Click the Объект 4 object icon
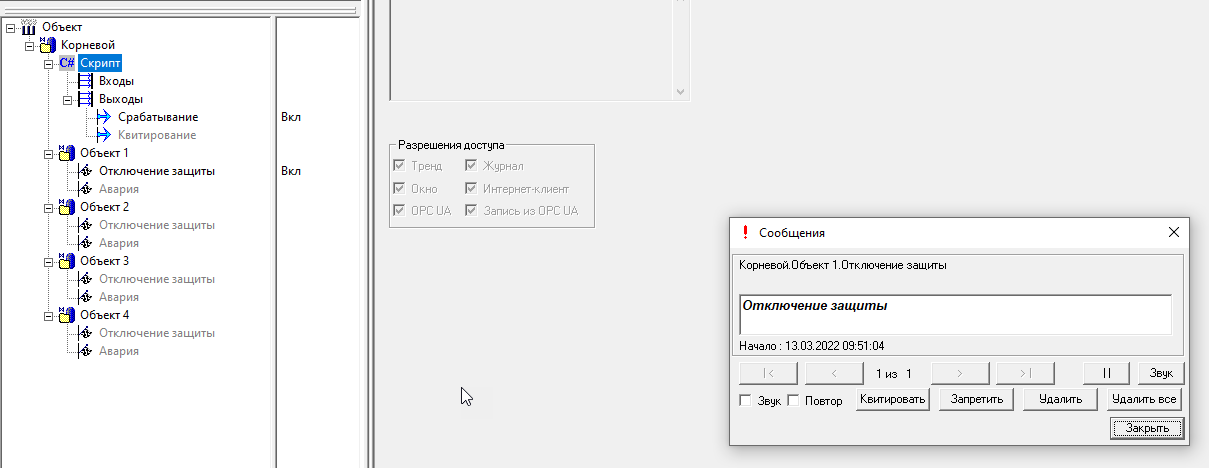1209x468 pixels. (x=67, y=315)
